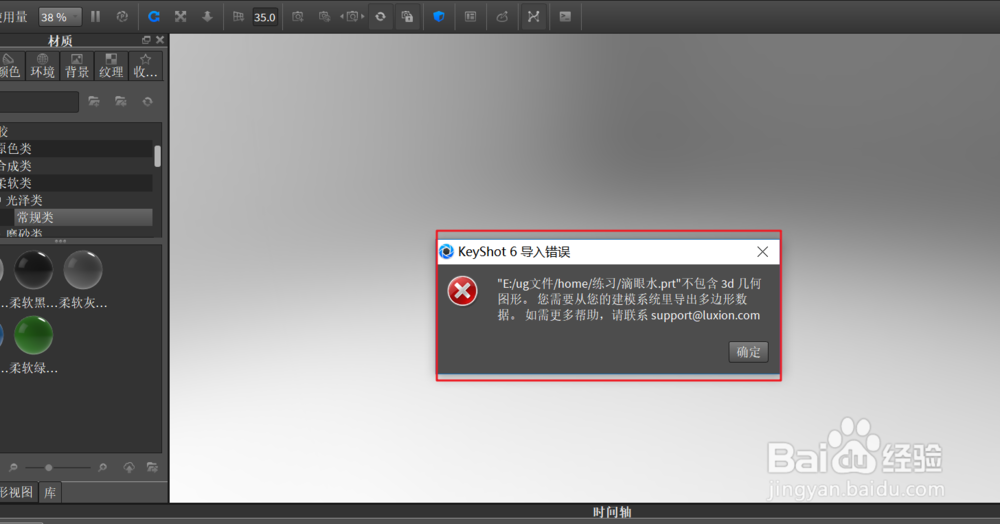Click the cycle cameras icon with arrows
Image resolution: width=1000 pixels, height=524 pixels.
[x=352, y=17]
